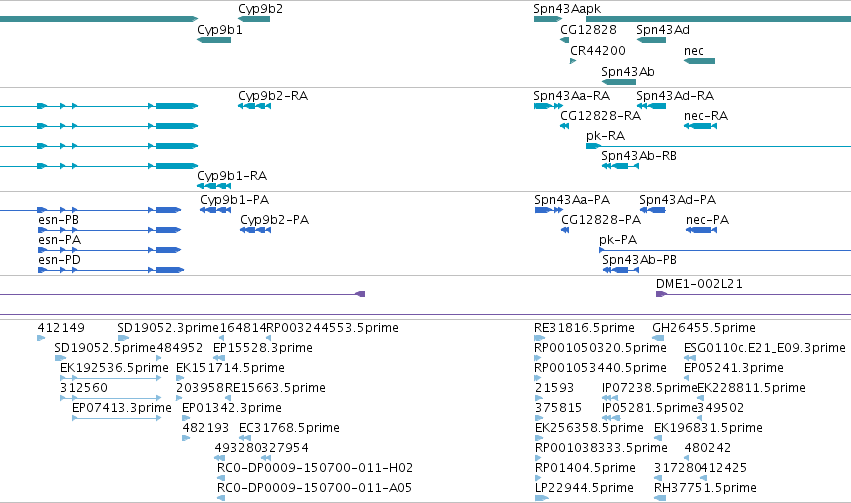The width and height of the screenshot is (851, 503).
Task: Select the Spn43Ad-PA protein feature
Action: (x=652, y=210)
